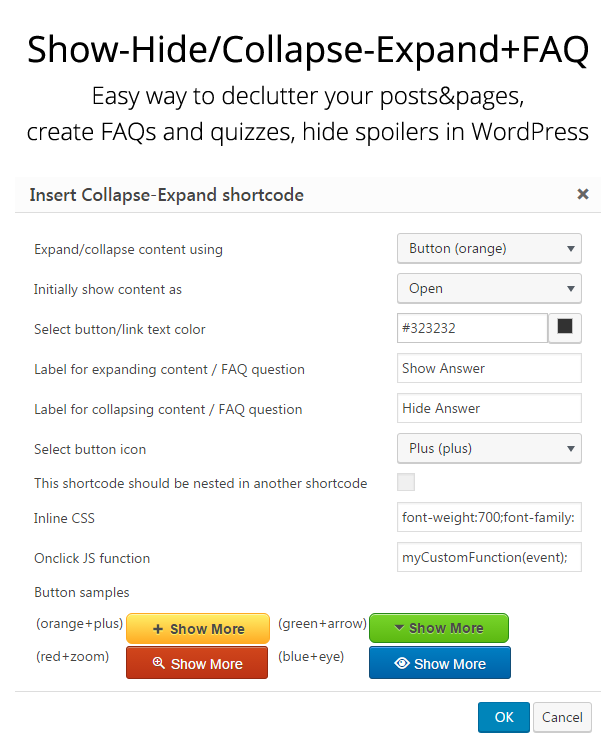616x756 pixels.
Task: Close the Insert Collapse-Expand shortcode dialog
Action: coord(583,194)
